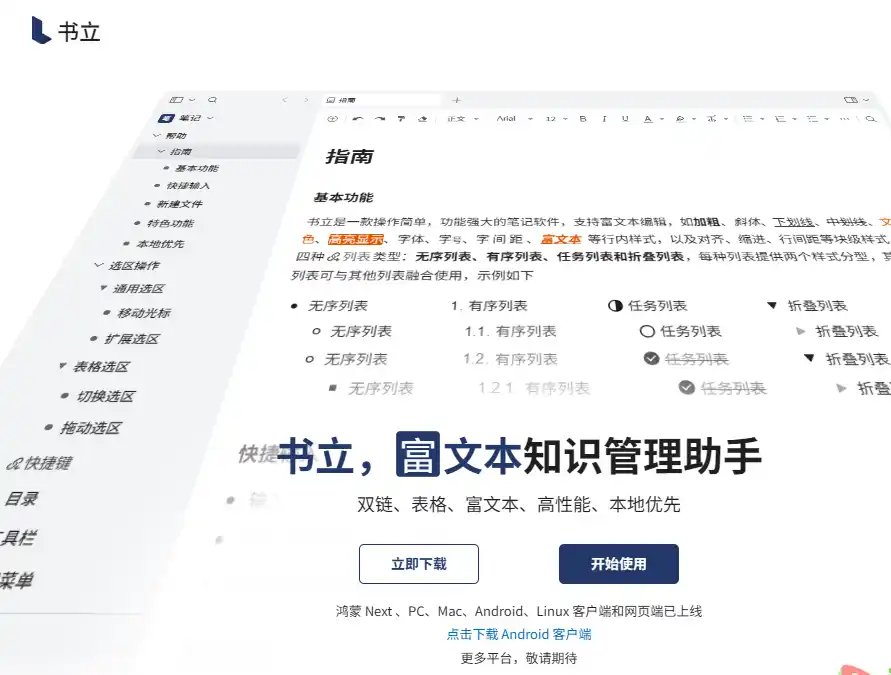
Task: Collapse the 选区操作 outline section
Action: tap(99, 265)
